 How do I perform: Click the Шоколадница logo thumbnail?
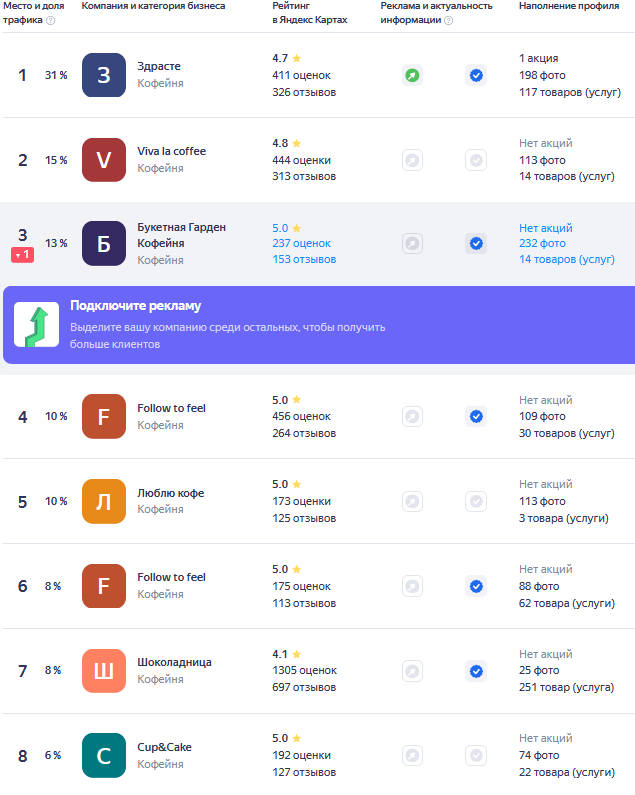coord(104,671)
